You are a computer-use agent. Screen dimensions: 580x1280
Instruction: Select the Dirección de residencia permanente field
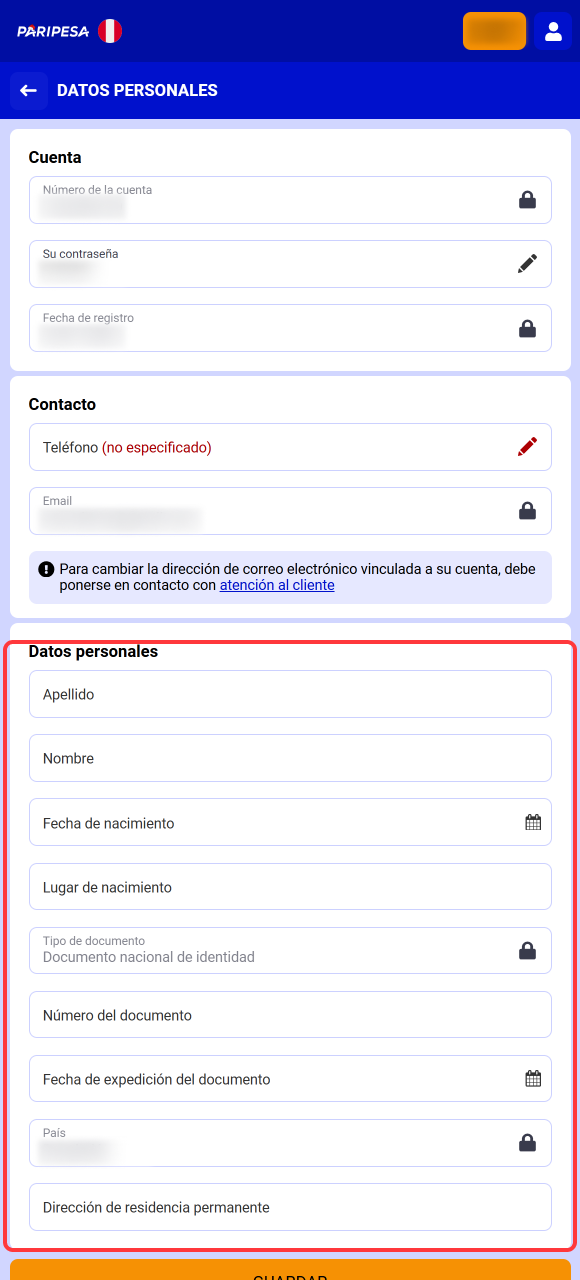point(290,1207)
